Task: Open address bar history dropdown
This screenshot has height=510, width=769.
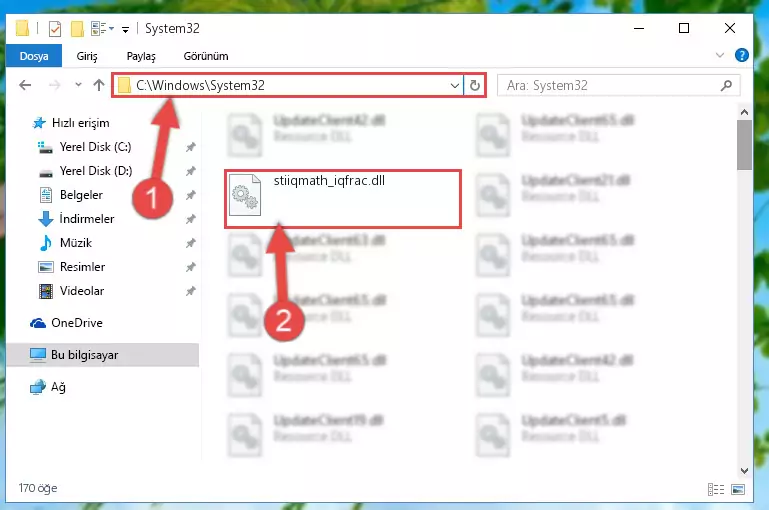Action: (455, 85)
